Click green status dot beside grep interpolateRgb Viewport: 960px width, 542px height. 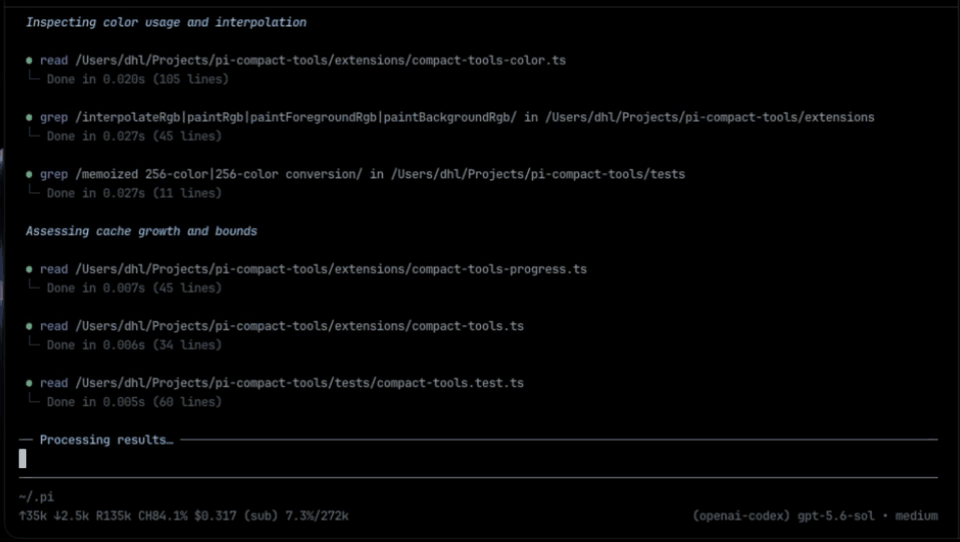[x=29, y=118]
